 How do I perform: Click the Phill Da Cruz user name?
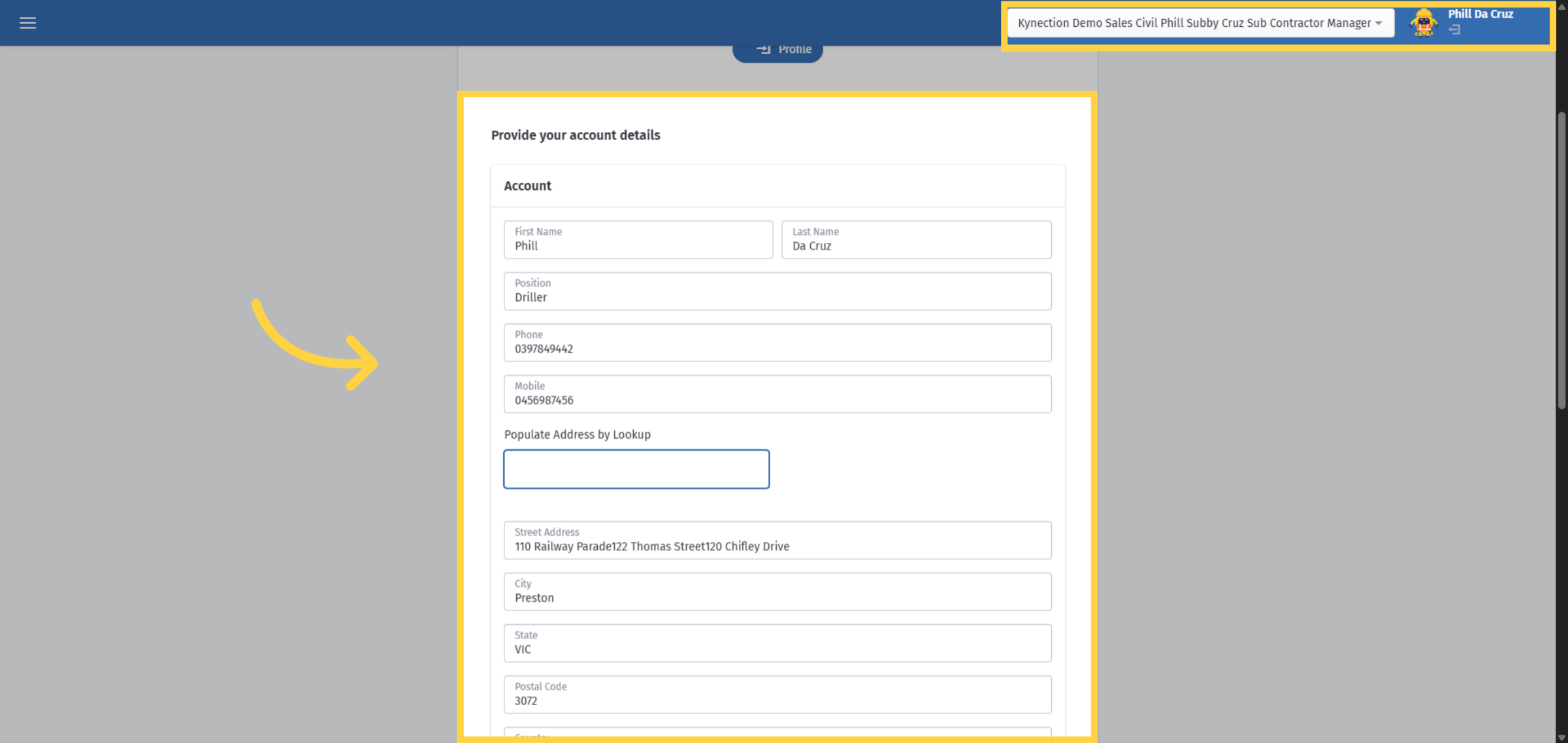click(1480, 14)
